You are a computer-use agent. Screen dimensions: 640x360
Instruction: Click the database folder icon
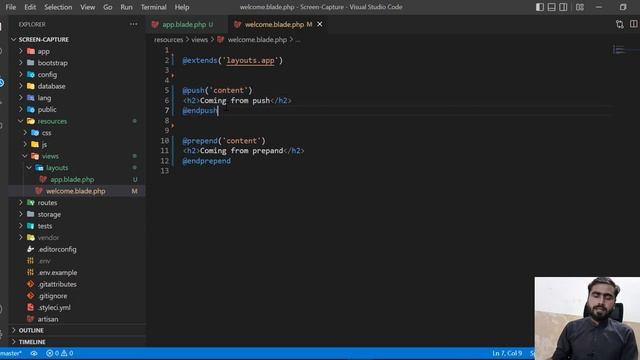point(31,86)
